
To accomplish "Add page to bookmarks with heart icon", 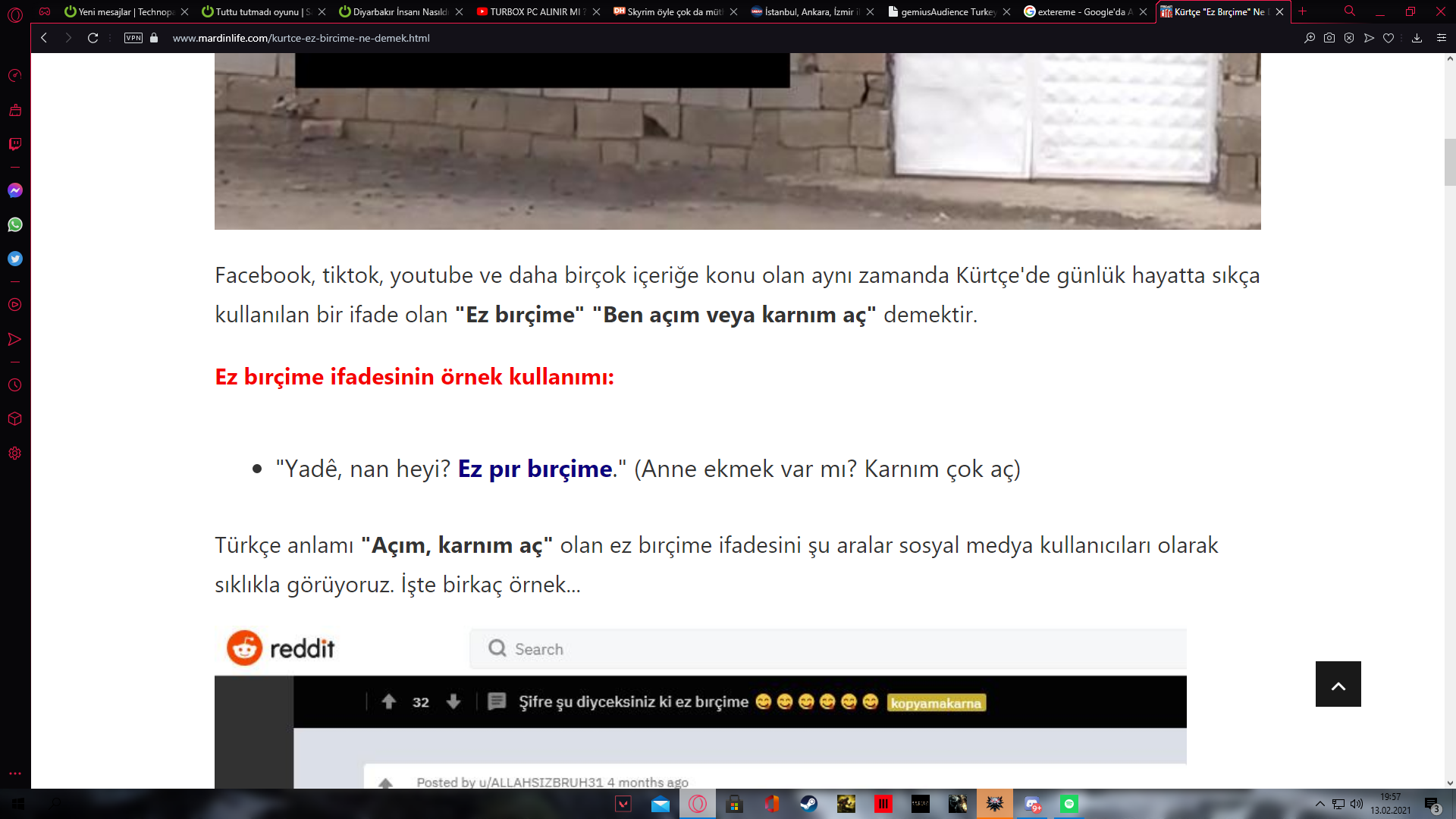I will pos(1389,38).
